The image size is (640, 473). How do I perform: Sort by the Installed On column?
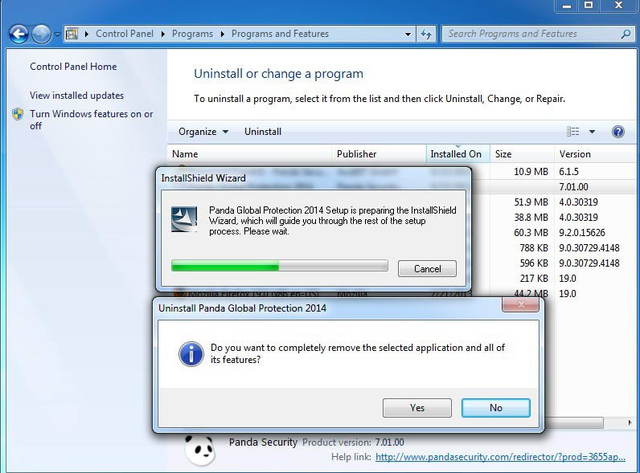click(458, 154)
